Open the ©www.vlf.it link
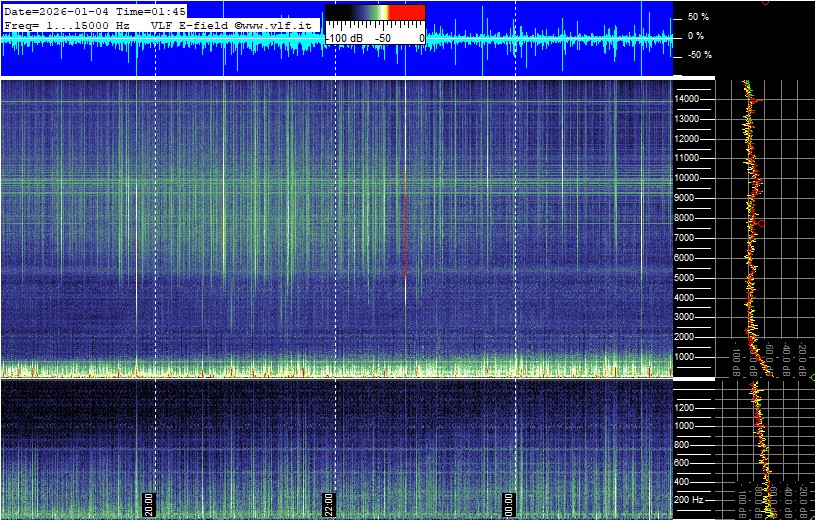The width and height of the screenshot is (816, 521). (x=273, y=25)
